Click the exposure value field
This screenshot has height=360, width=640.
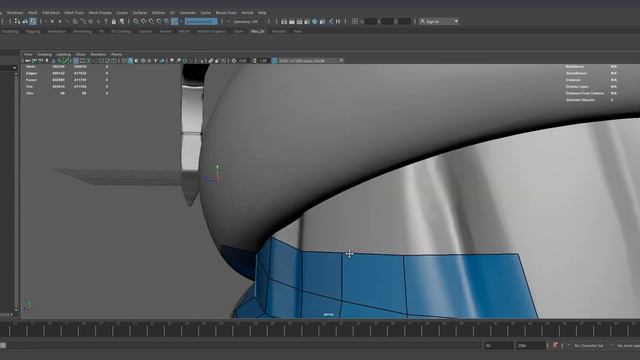coord(243,61)
